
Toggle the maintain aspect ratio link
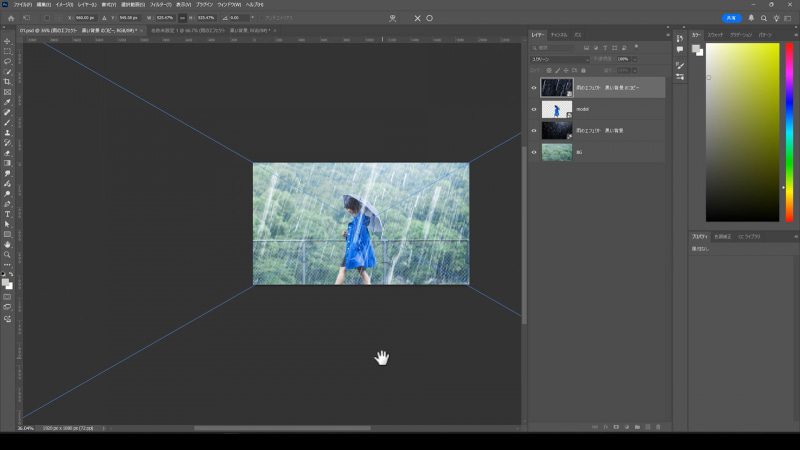point(182,18)
